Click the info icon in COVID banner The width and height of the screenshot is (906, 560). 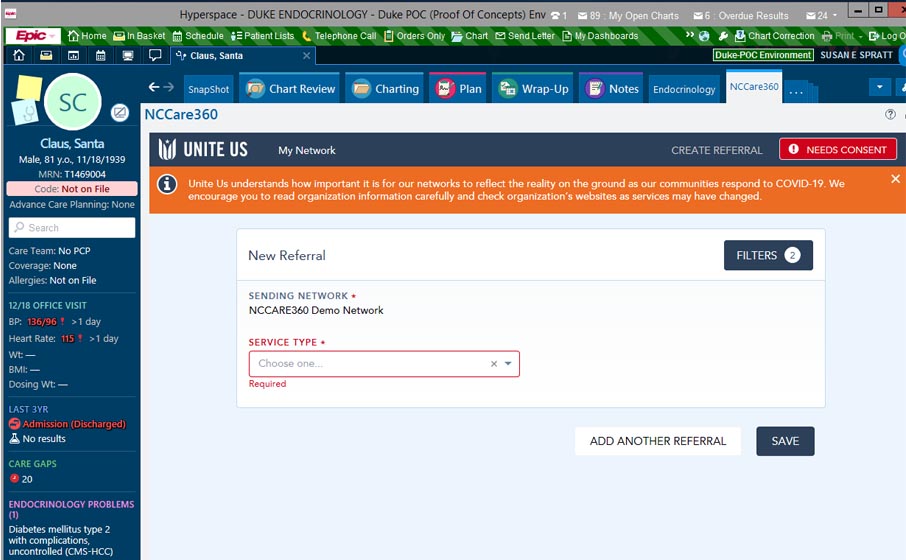point(167,184)
